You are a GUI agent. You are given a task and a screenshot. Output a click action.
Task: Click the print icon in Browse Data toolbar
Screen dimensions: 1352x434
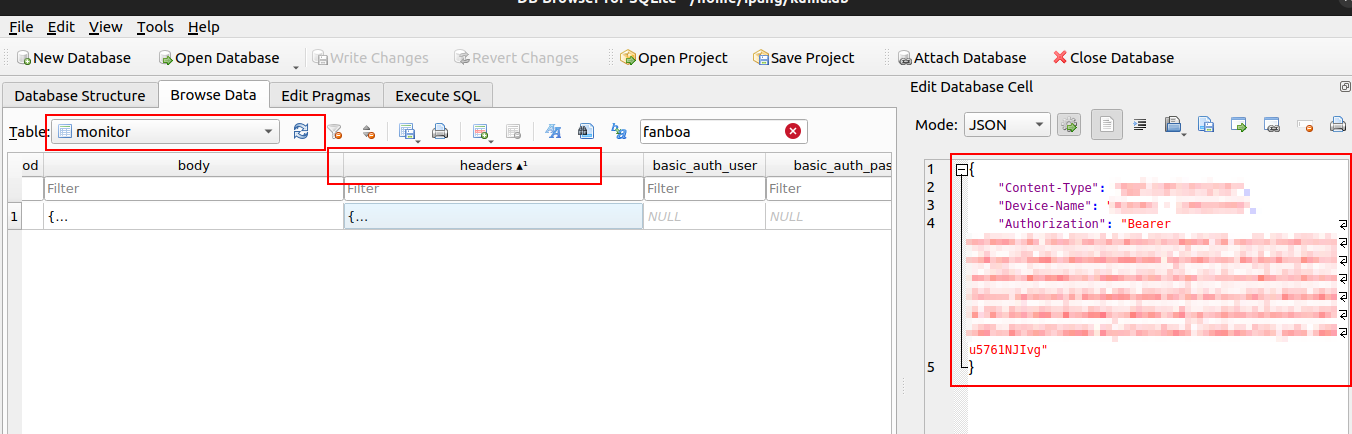(x=439, y=131)
